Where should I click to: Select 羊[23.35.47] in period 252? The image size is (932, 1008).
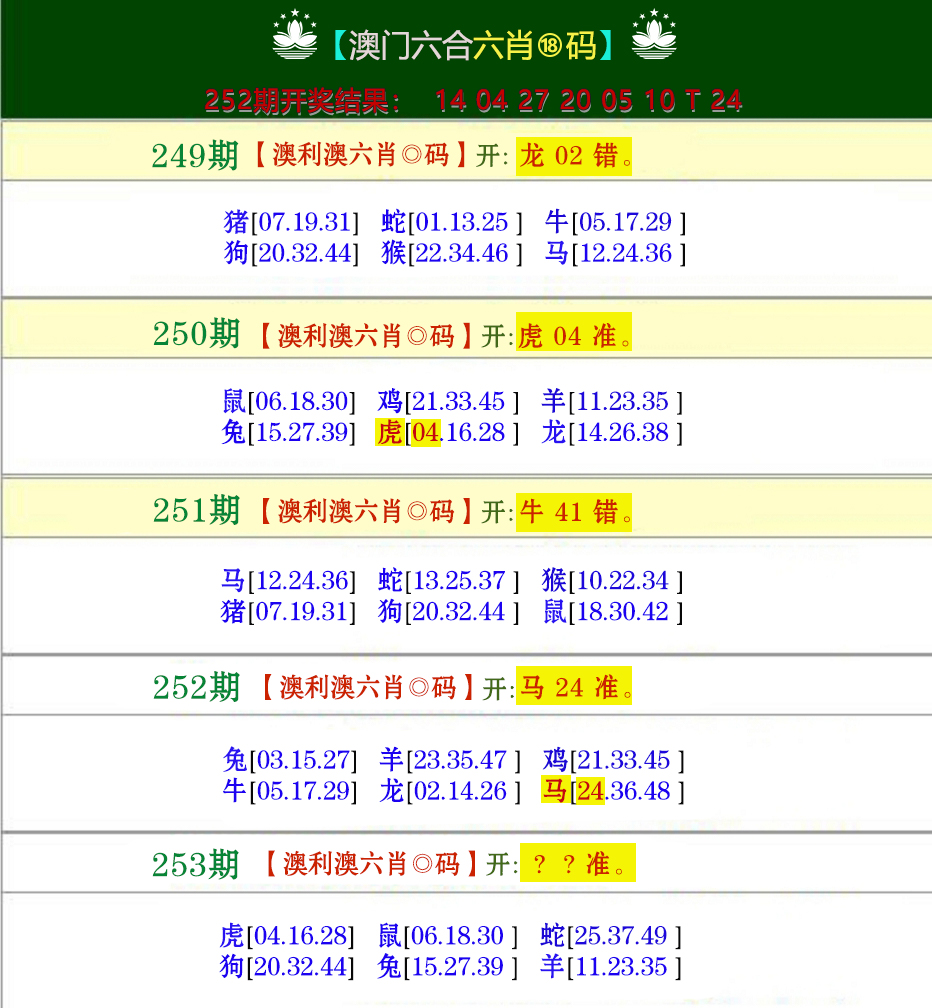[x=449, y=760]
